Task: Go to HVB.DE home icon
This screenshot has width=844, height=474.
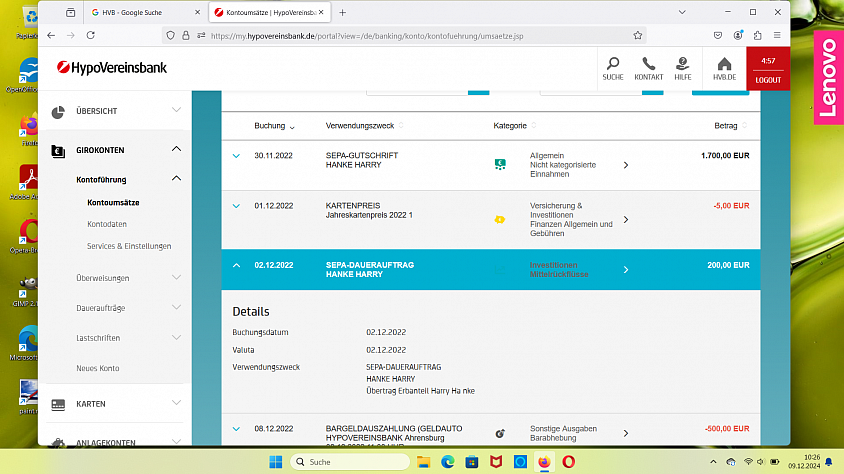Action: 725,69
